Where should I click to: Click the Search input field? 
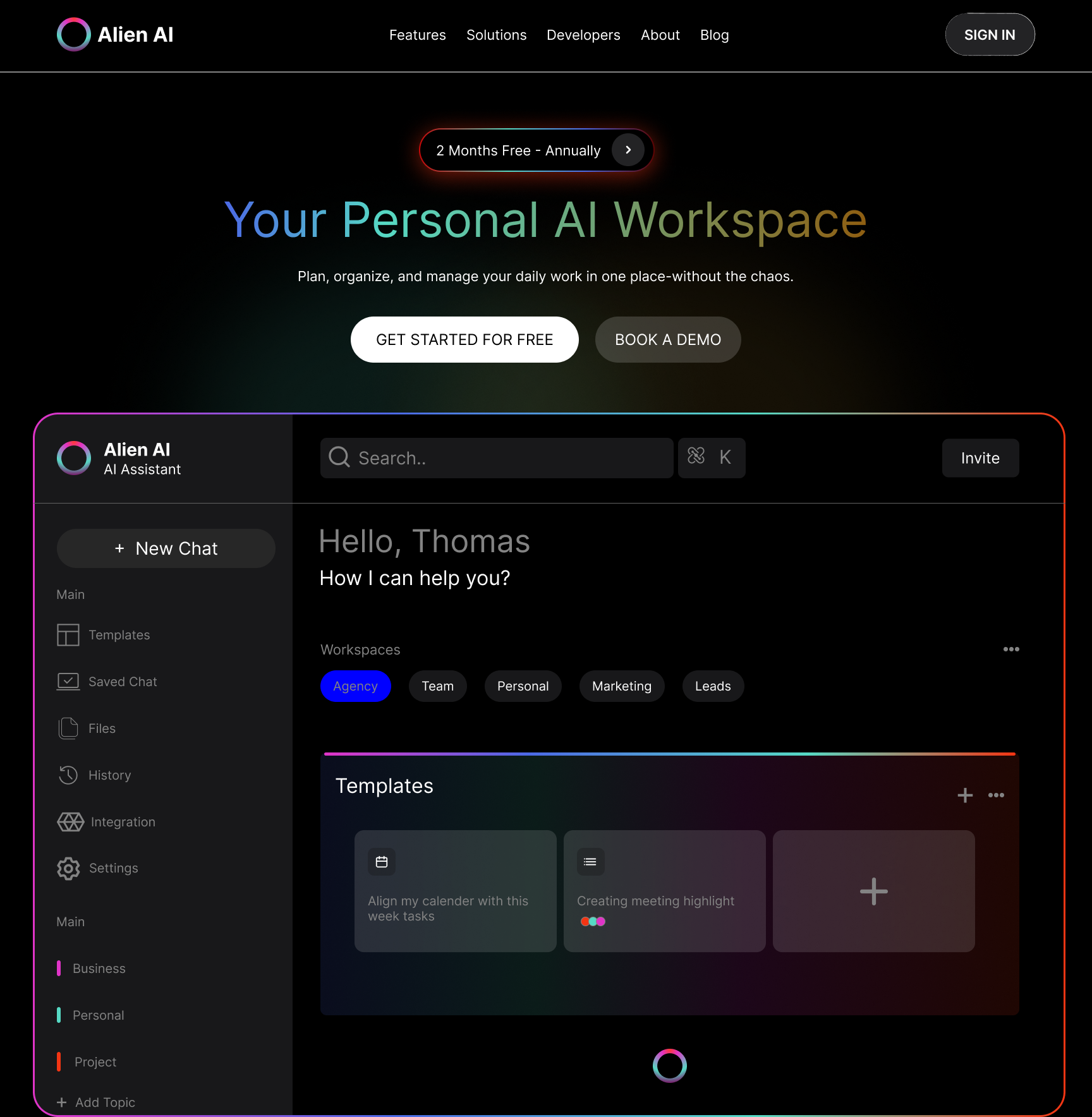click(x=497, y=458)
